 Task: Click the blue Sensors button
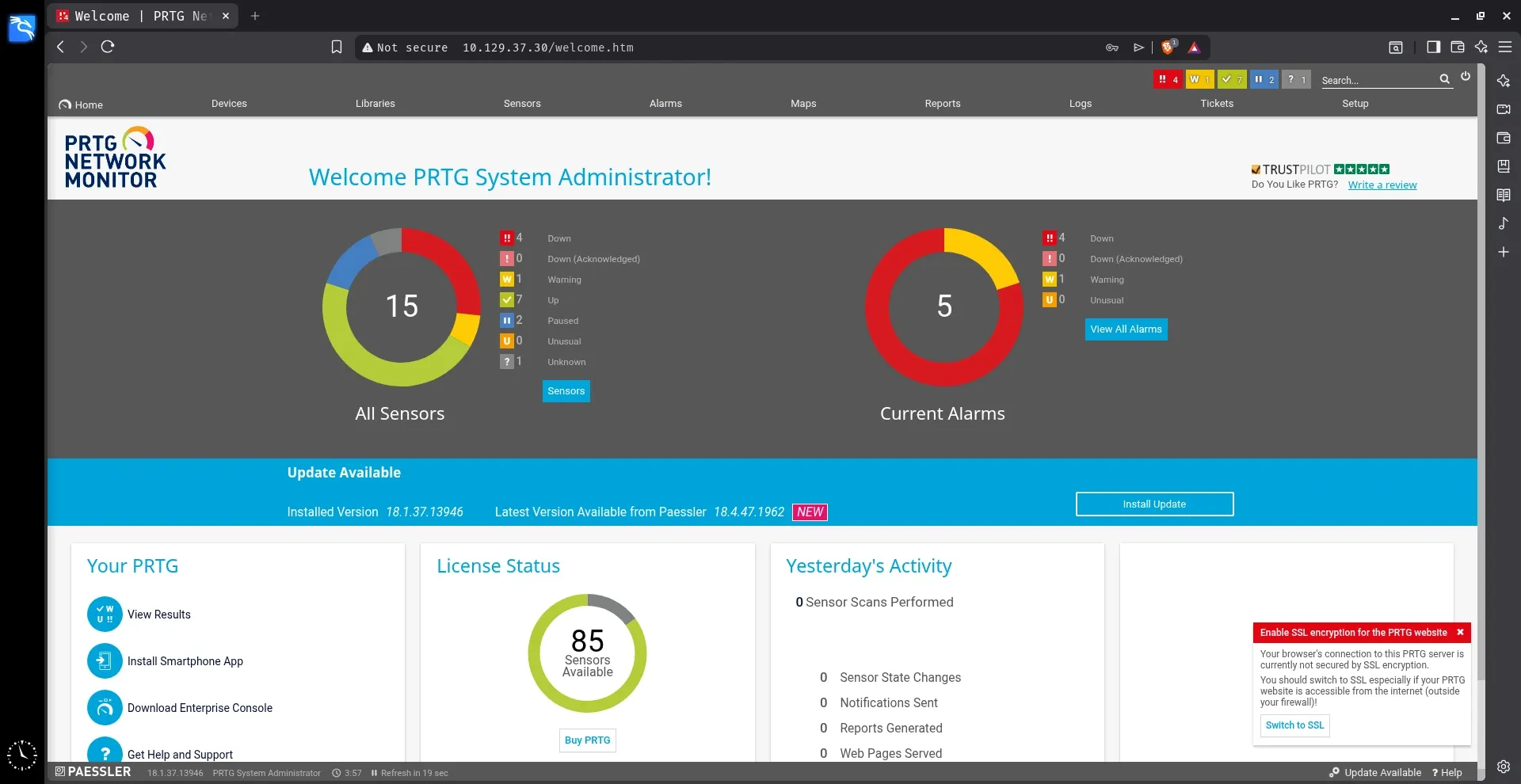tap(566, 391)
